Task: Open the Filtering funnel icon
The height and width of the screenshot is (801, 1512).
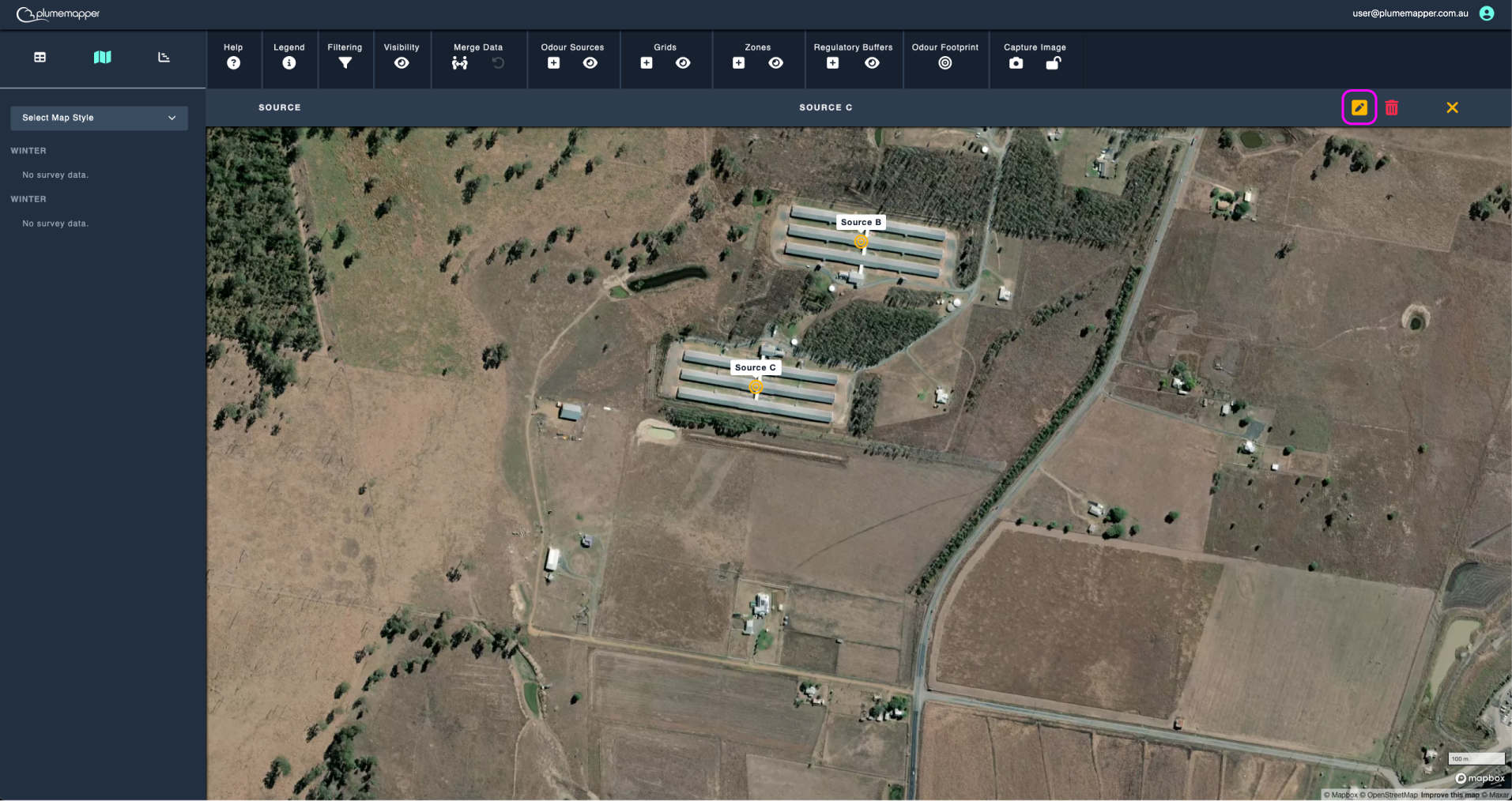Action: tap(345, 63)
